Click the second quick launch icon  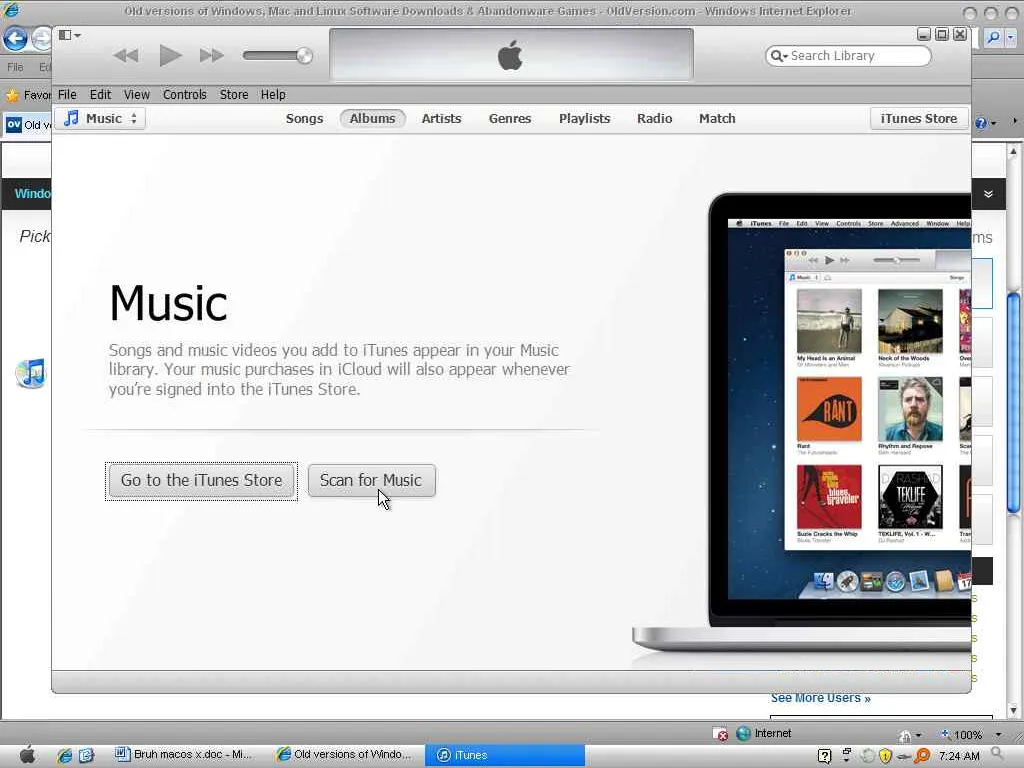point(86,756)
